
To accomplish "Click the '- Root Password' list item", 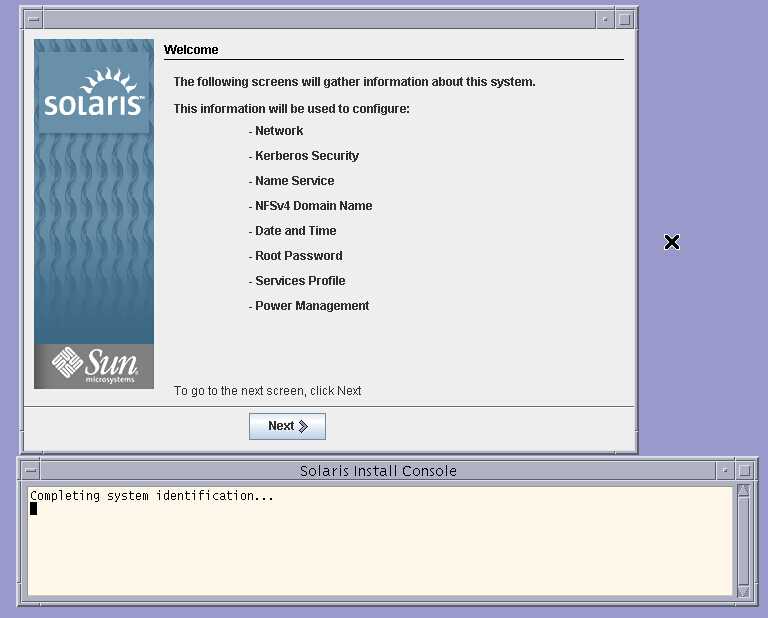I will [x=295, y=256].
